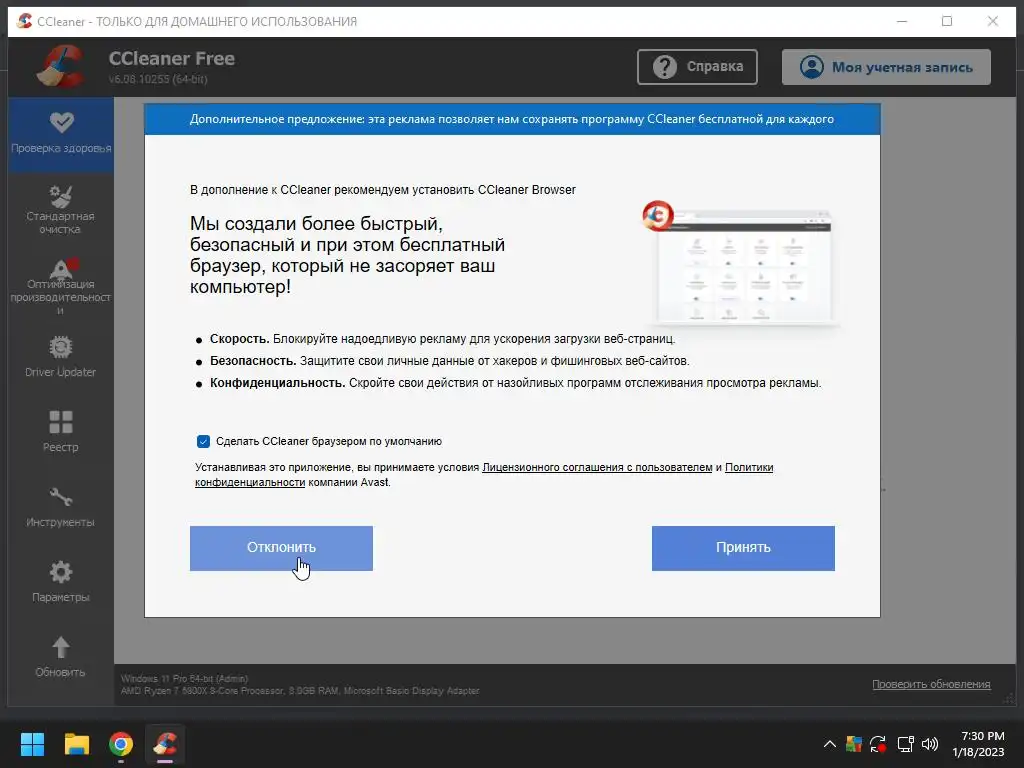Click the Безопасность bullet text

449,361
